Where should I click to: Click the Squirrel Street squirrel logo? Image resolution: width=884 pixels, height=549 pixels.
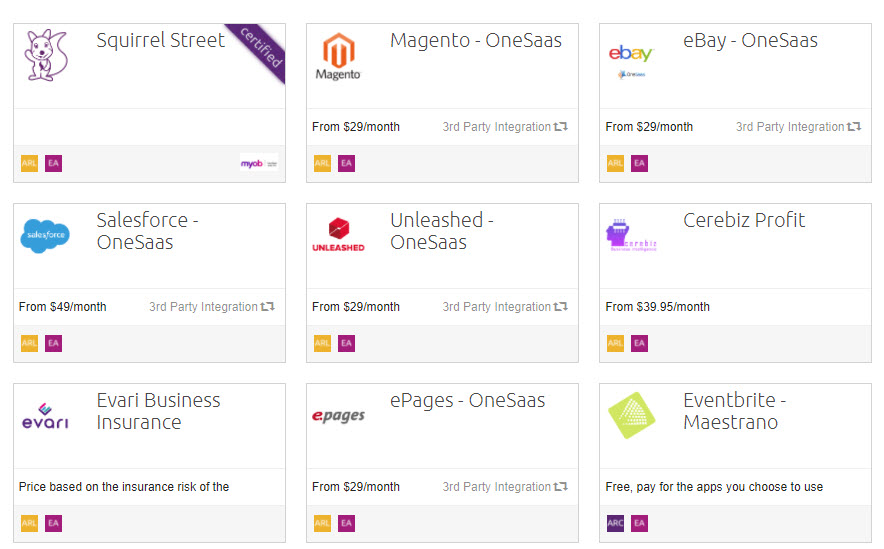tap(46, 56)
